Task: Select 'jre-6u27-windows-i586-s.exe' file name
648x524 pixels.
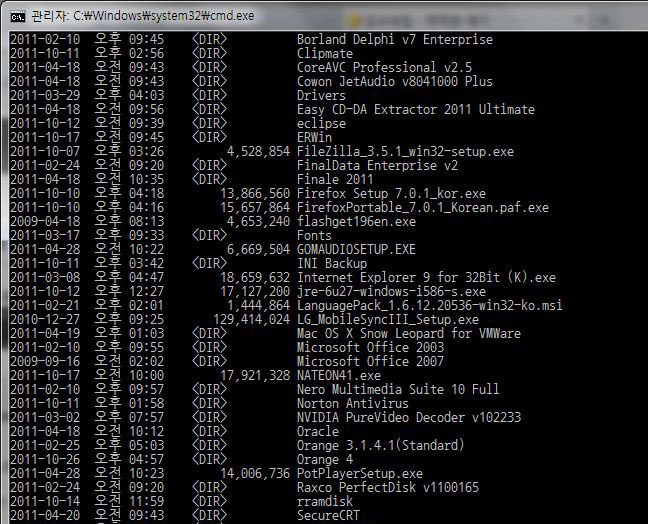Action: pyautogui.click(x=391, y=292)
